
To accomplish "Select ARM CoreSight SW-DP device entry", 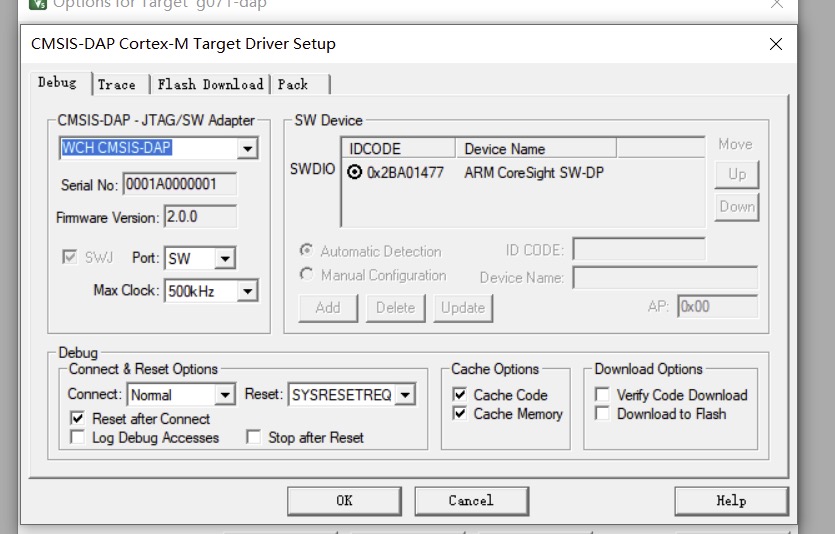I will click(534, 172).
